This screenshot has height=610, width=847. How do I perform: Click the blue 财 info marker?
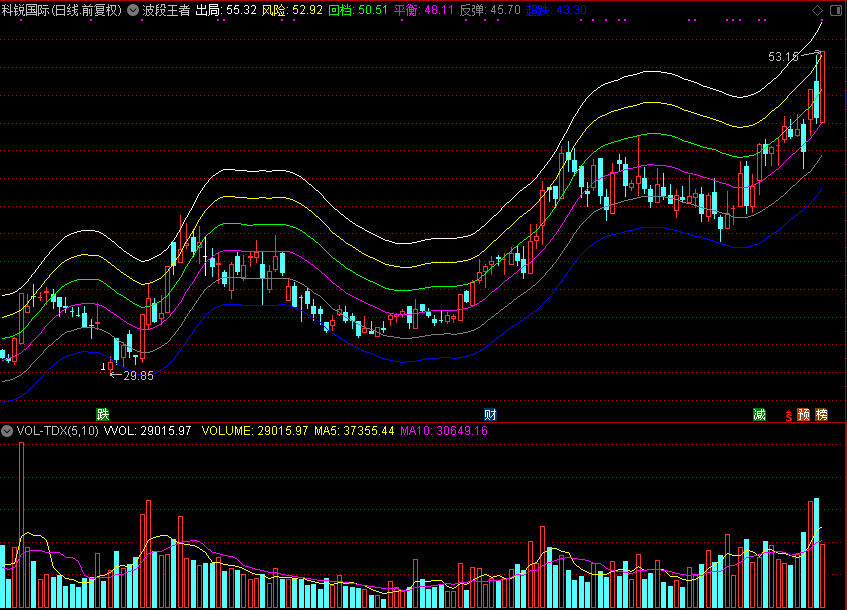pyautogui.click(x=490, y=414)
